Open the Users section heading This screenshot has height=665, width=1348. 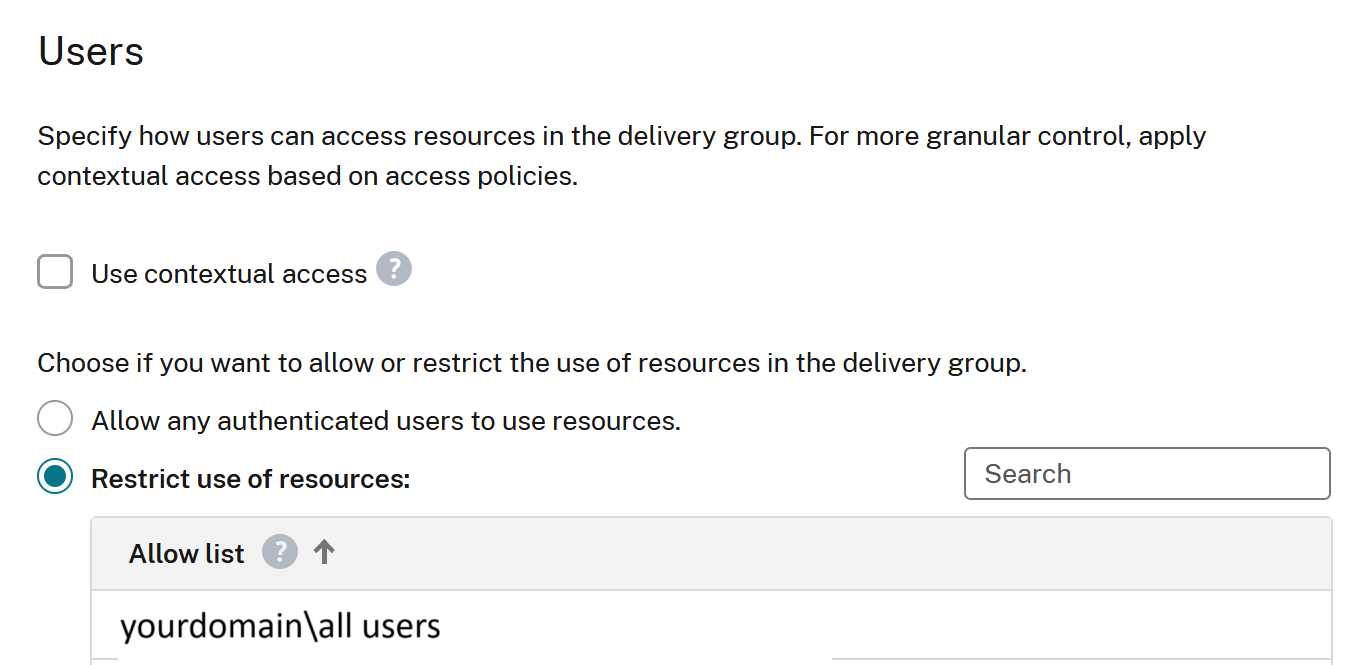point(90,50)
